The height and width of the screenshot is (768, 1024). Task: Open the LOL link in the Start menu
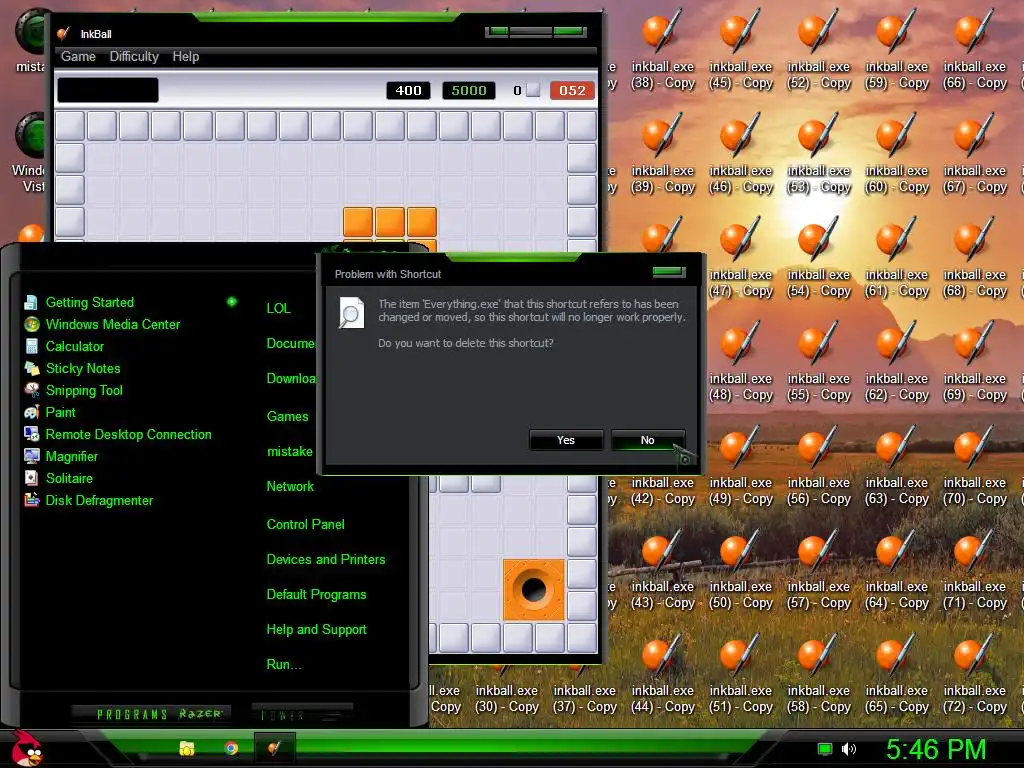(x=278, y=308)
